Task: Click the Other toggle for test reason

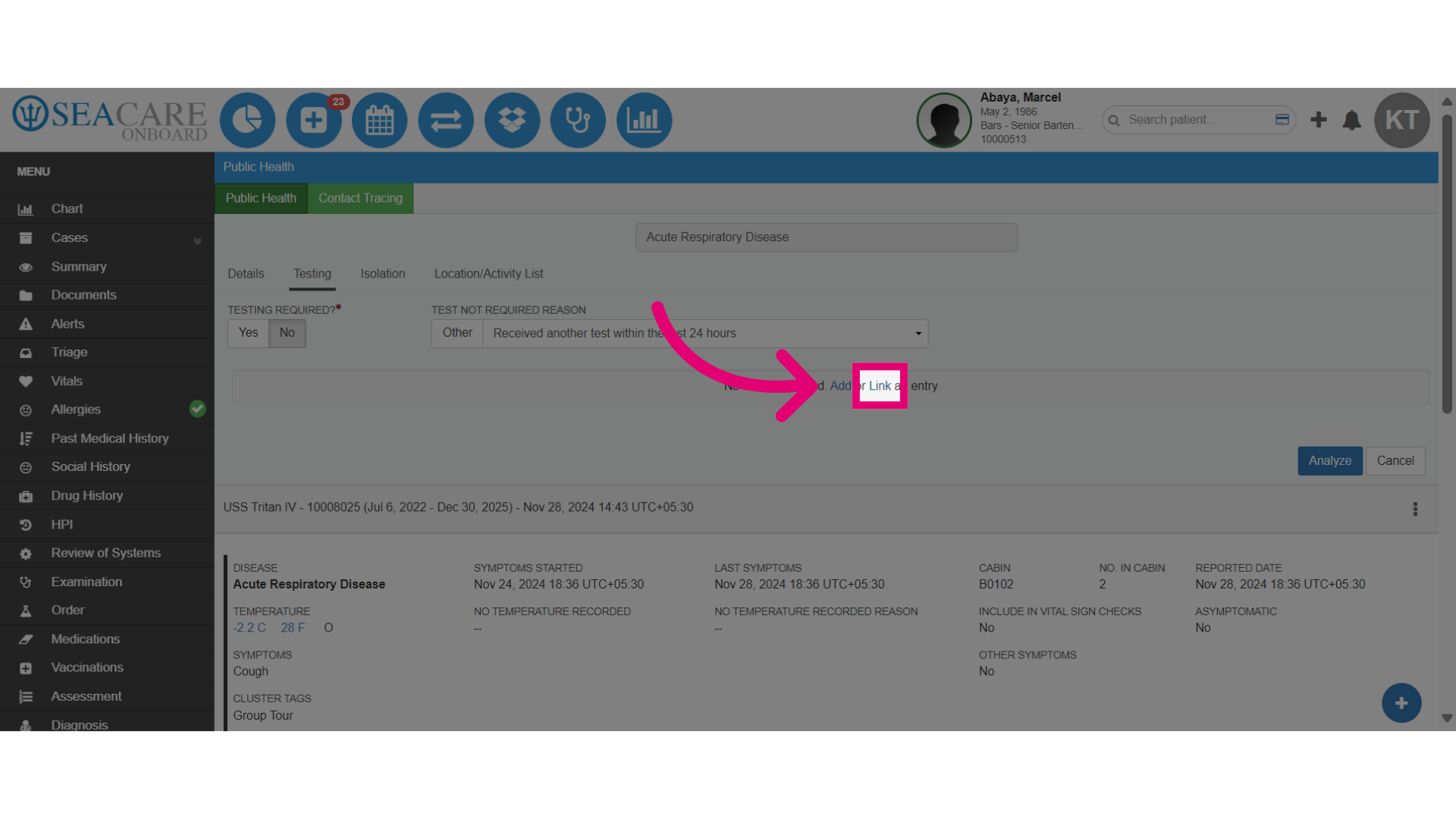Action: pyautogui.click(x=457, y=333)
